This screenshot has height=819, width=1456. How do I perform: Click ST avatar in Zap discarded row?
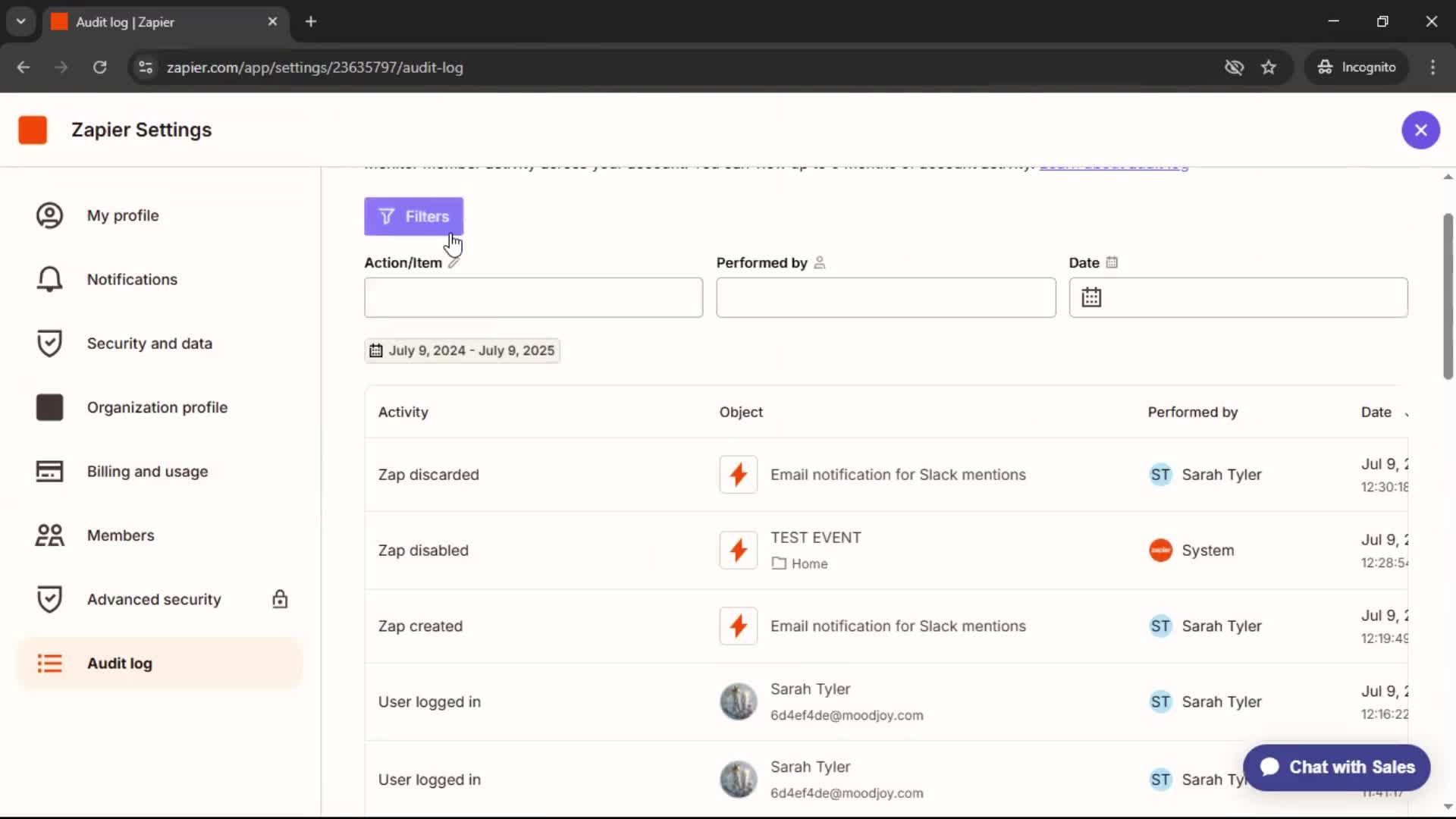tap(1160, 475)
